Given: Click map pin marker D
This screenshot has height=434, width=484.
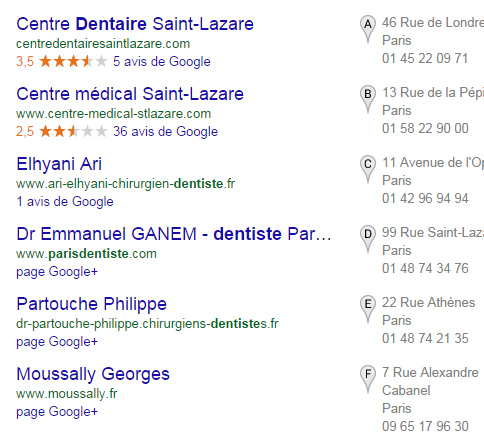Looking at the screenshot, I should click(368, 239).
